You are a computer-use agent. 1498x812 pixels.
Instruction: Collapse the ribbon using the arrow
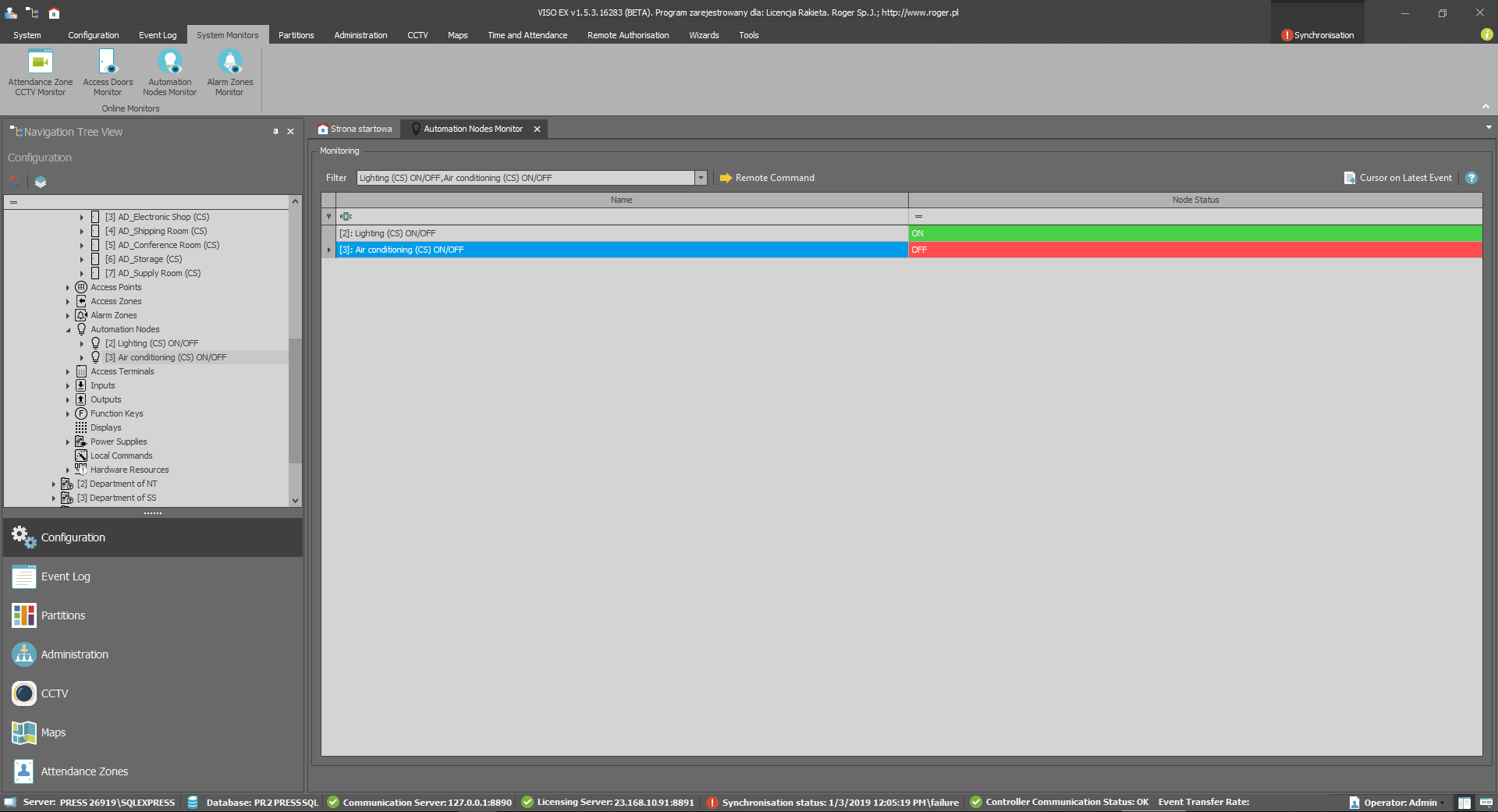click(1486, 106)
